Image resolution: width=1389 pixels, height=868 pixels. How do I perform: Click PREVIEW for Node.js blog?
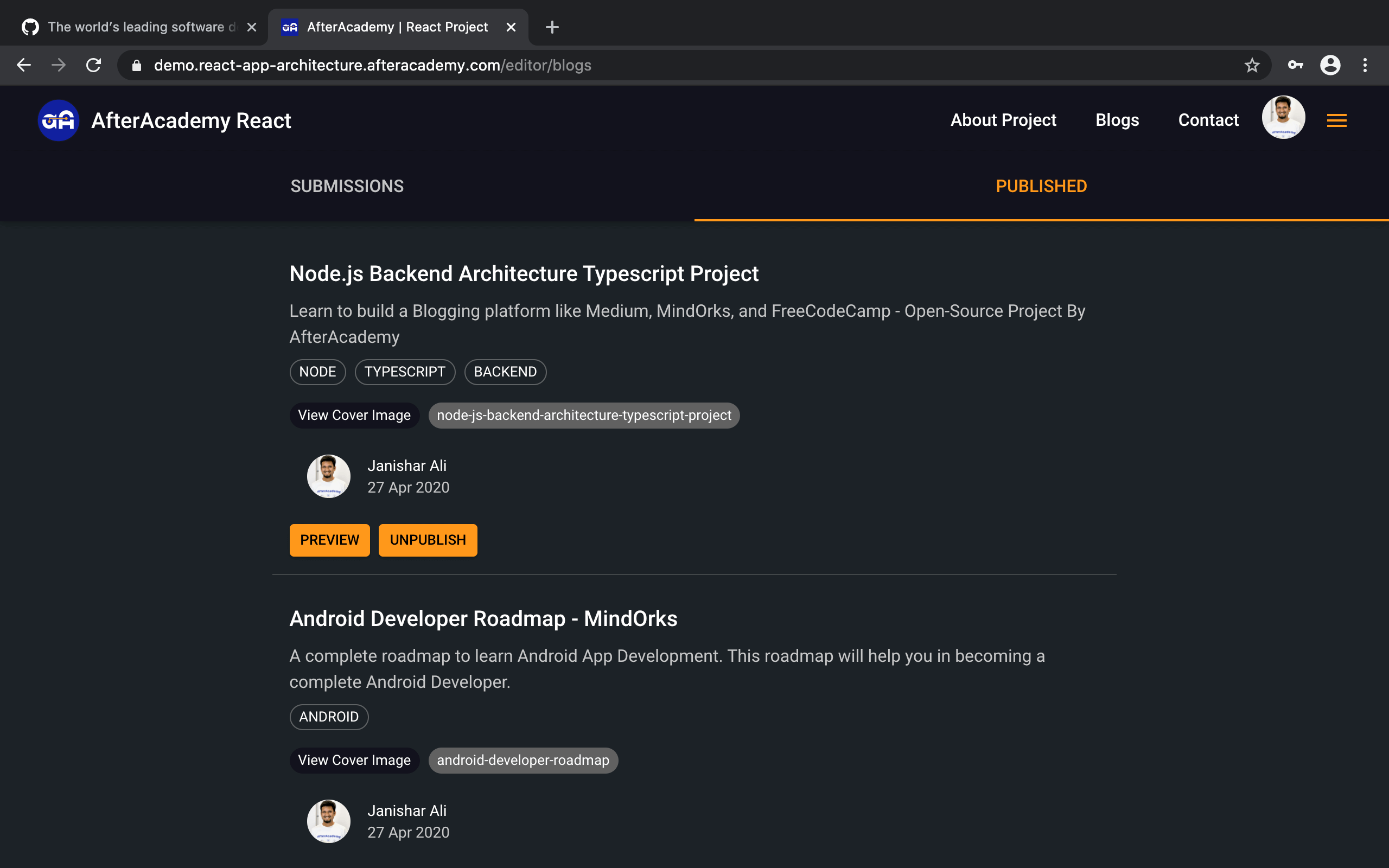329,540
